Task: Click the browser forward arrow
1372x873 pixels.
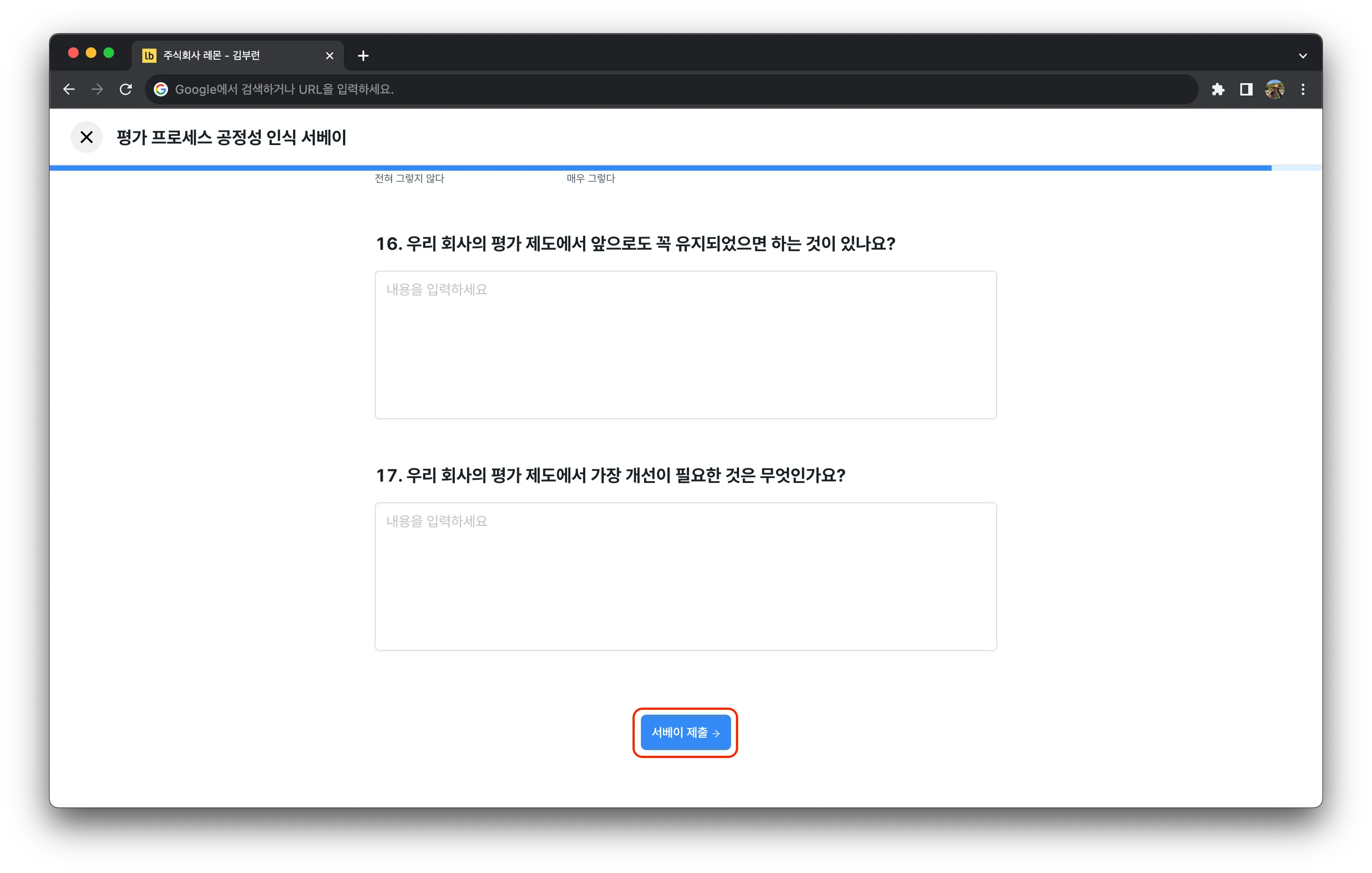Action: tap(97, 89)
